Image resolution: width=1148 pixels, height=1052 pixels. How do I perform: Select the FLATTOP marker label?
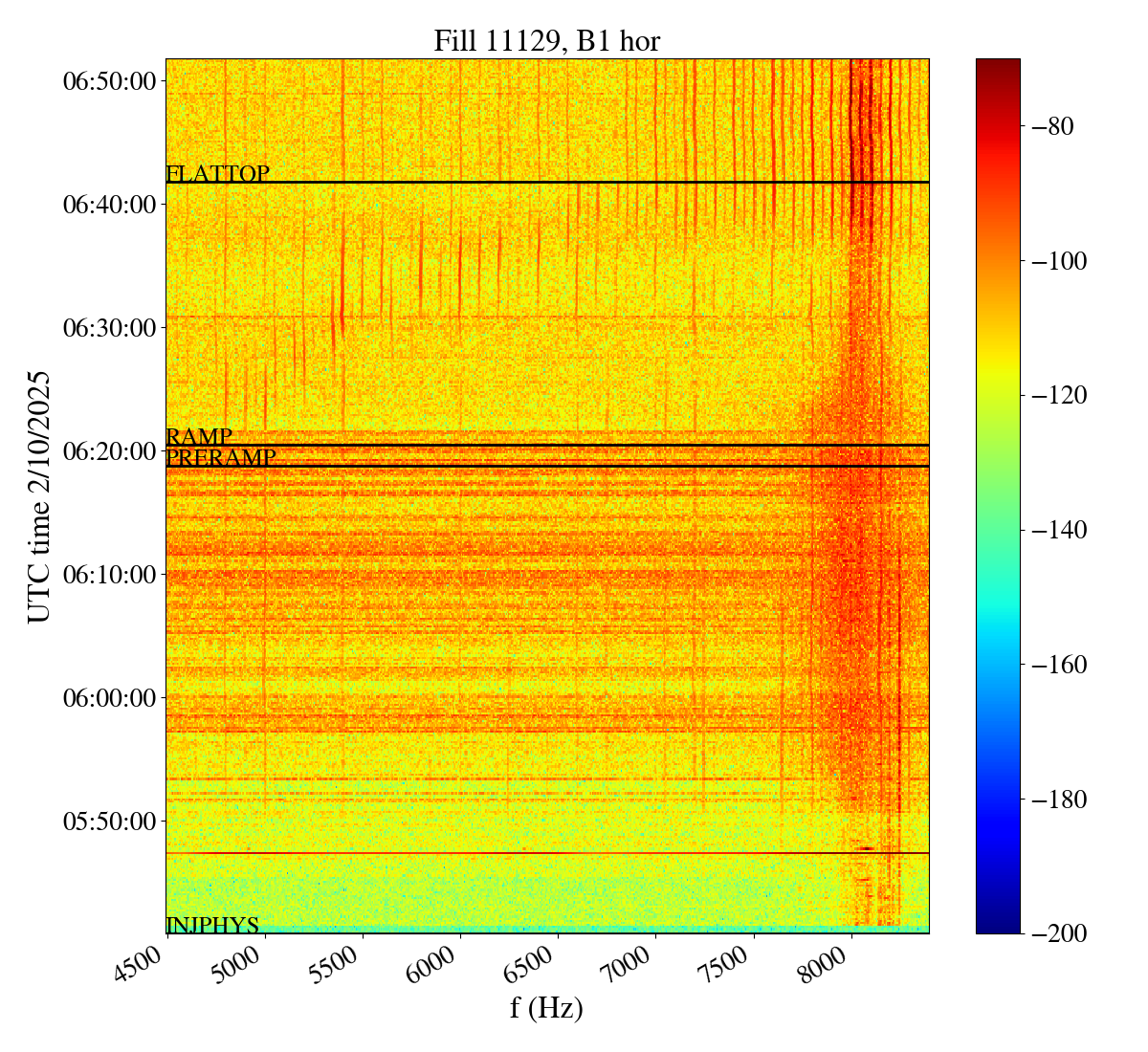(x=217, y=173)
